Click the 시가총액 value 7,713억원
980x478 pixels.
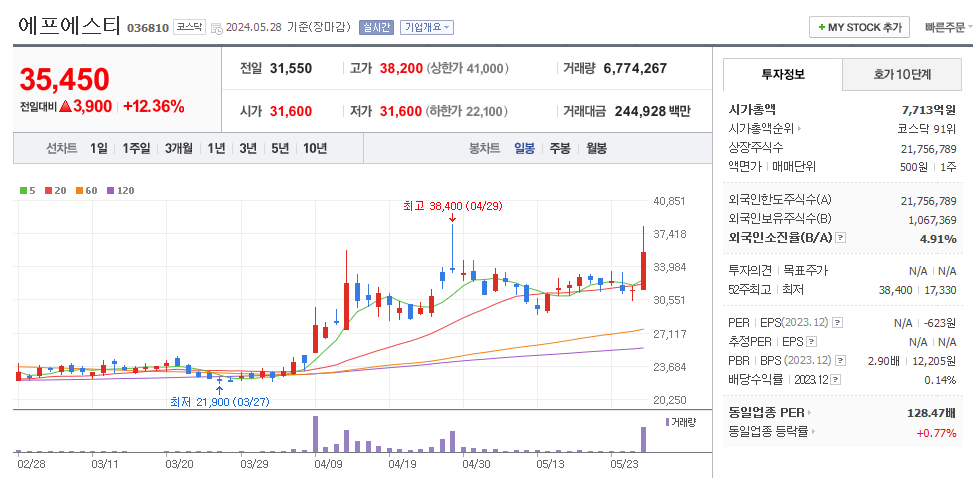[x=929, y=110]
